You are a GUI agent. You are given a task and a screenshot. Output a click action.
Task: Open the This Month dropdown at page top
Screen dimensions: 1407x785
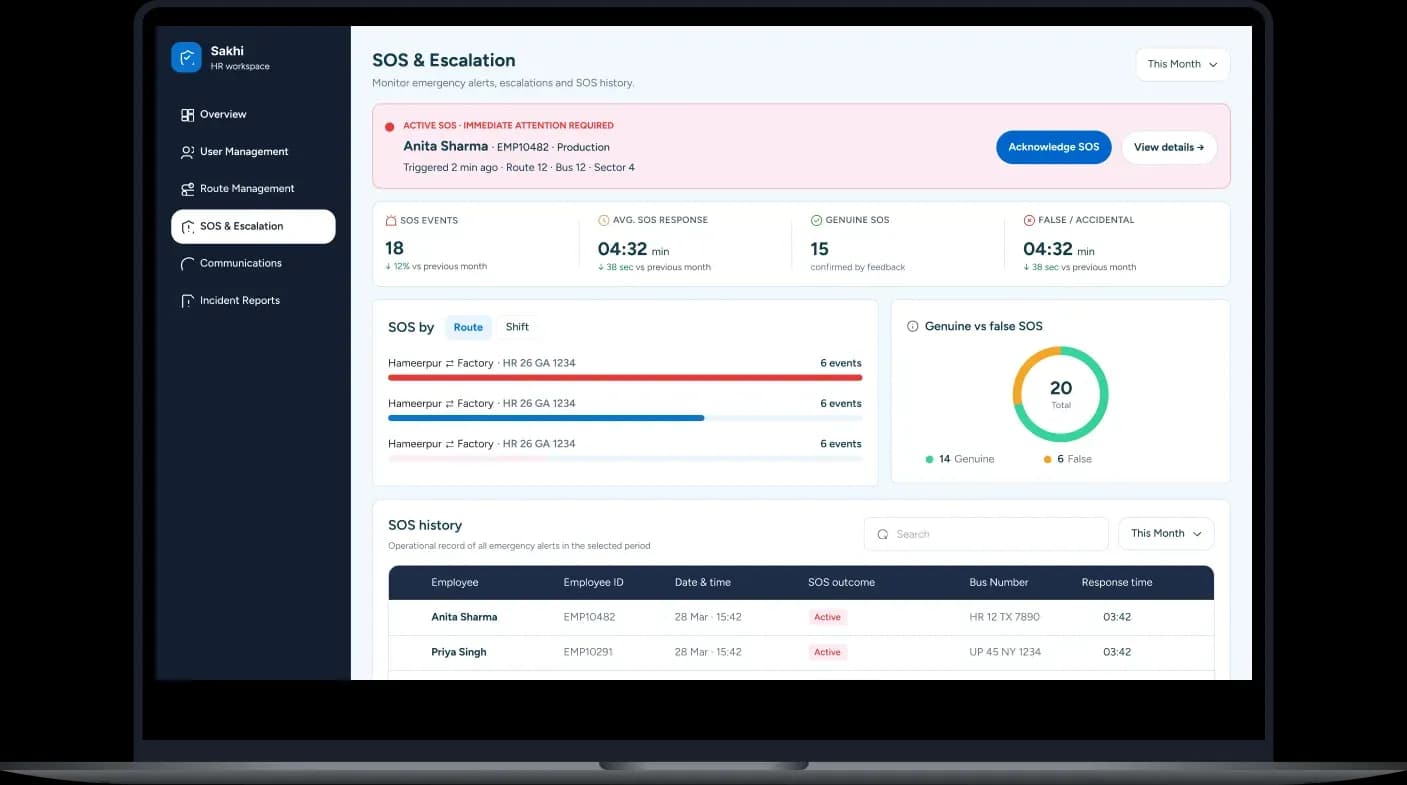pos(1182,64)
